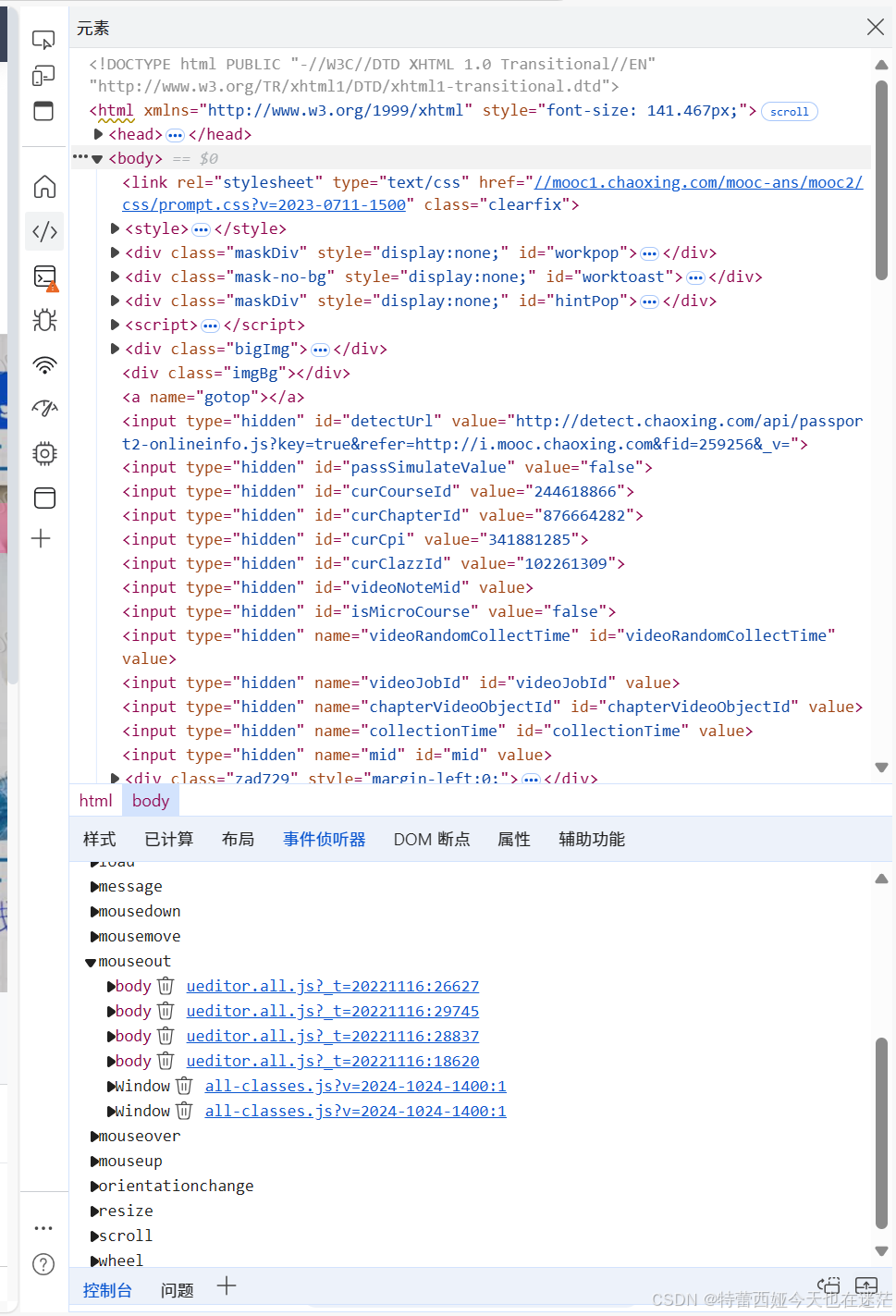896x1316 pixels.
Task: Open the prompt.css stylesheet href link
Action: (x=493, y=193)
